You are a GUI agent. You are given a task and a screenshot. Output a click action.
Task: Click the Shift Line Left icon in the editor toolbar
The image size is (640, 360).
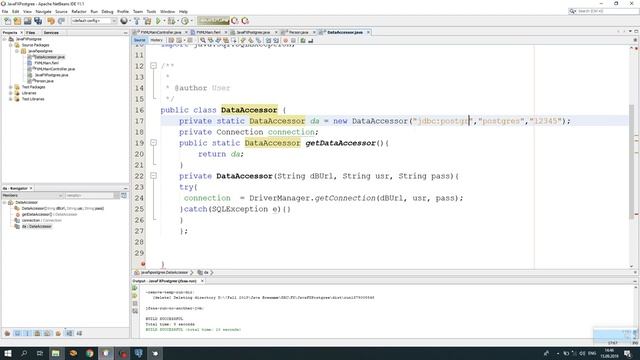click(268, 40)
